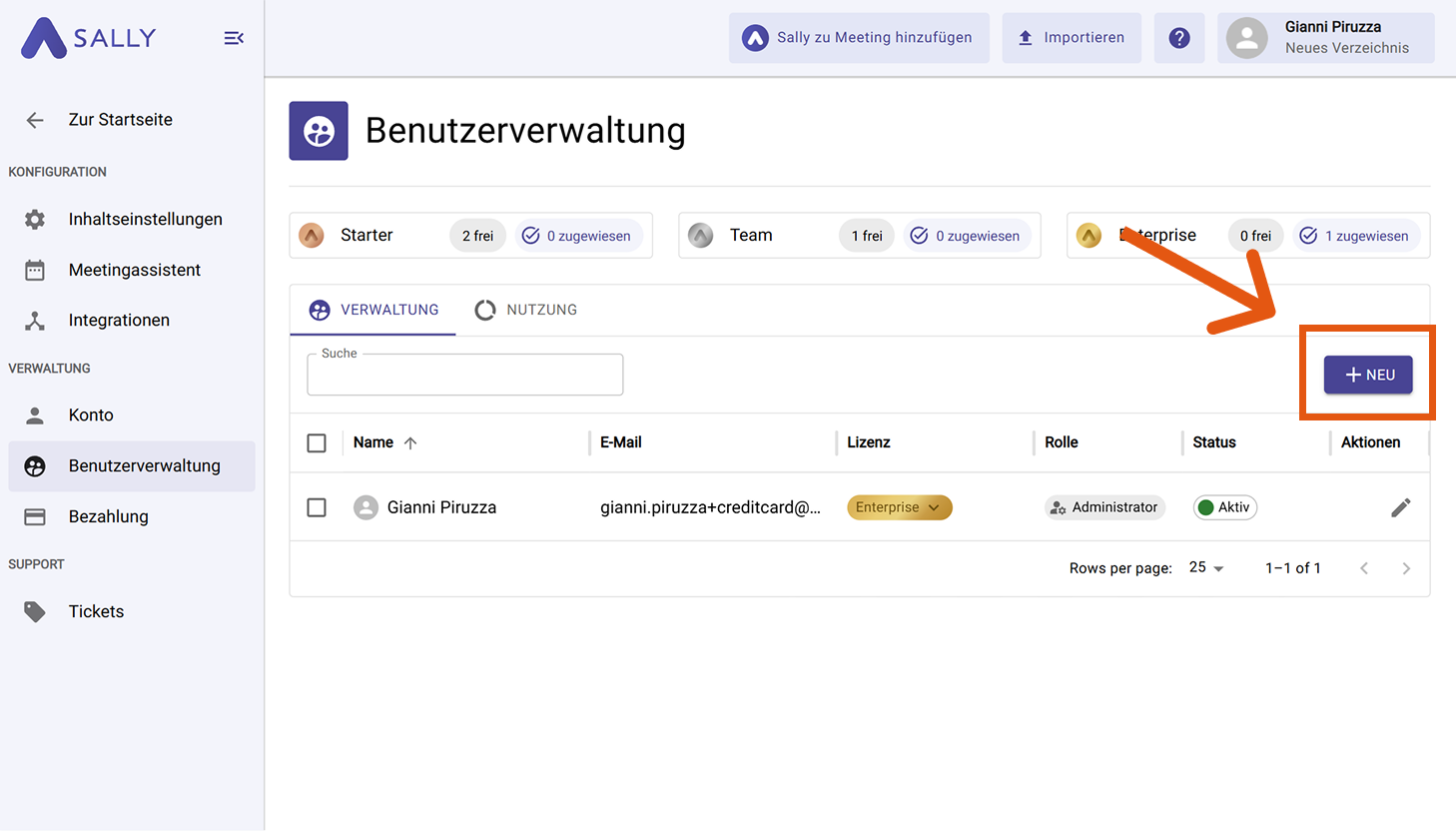
Task: Focus the Suche search field
Action: coord(465,375)
